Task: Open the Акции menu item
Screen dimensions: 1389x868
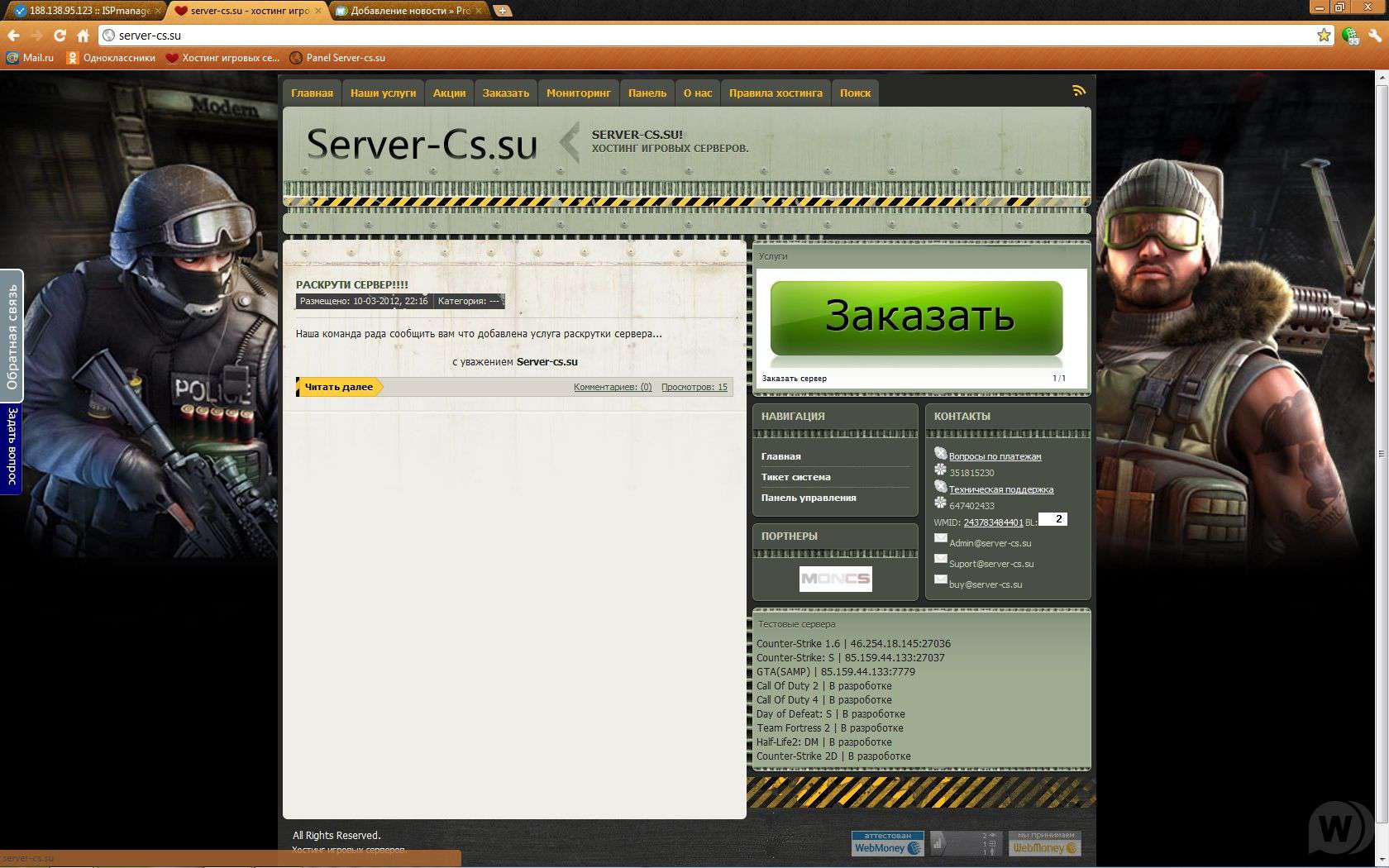Action: coord(449,93)
